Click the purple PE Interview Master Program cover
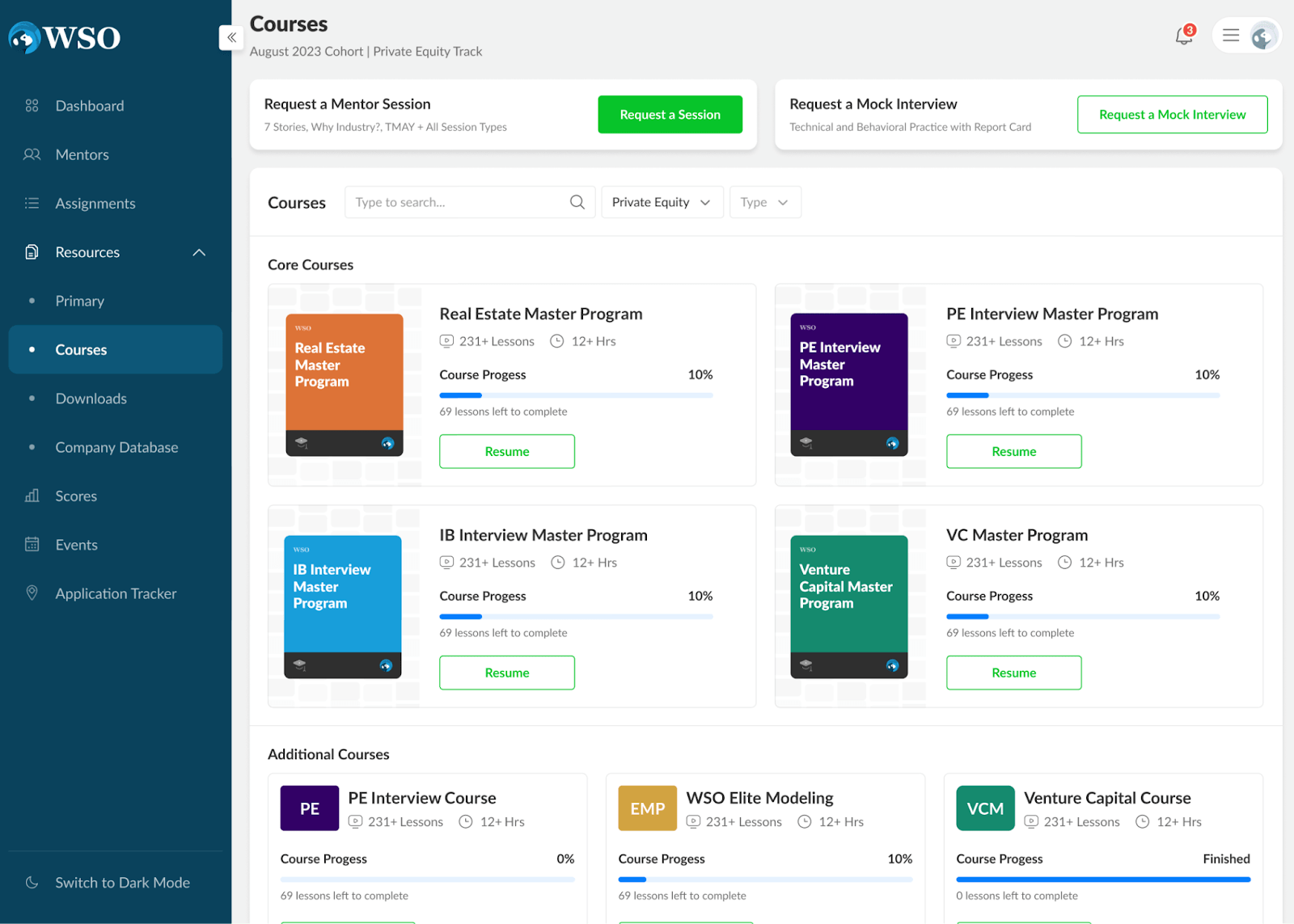The width and height of the screenshot is (1294, 924). click(x=849, y=385)
